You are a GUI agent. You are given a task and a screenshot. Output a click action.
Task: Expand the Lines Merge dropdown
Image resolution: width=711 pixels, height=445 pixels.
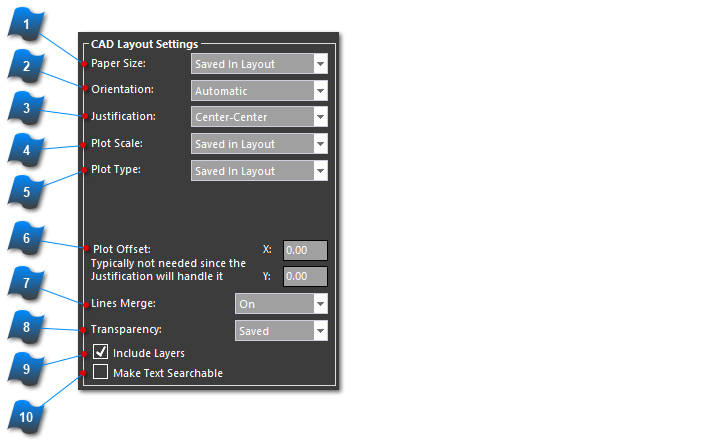pos(281,303)
